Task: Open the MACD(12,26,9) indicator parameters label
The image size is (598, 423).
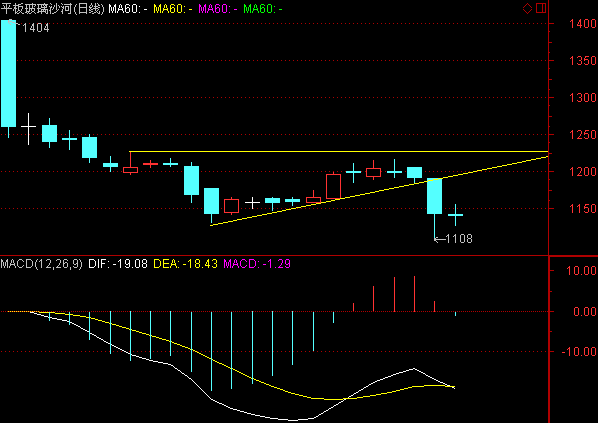Action: coord(42,264)
